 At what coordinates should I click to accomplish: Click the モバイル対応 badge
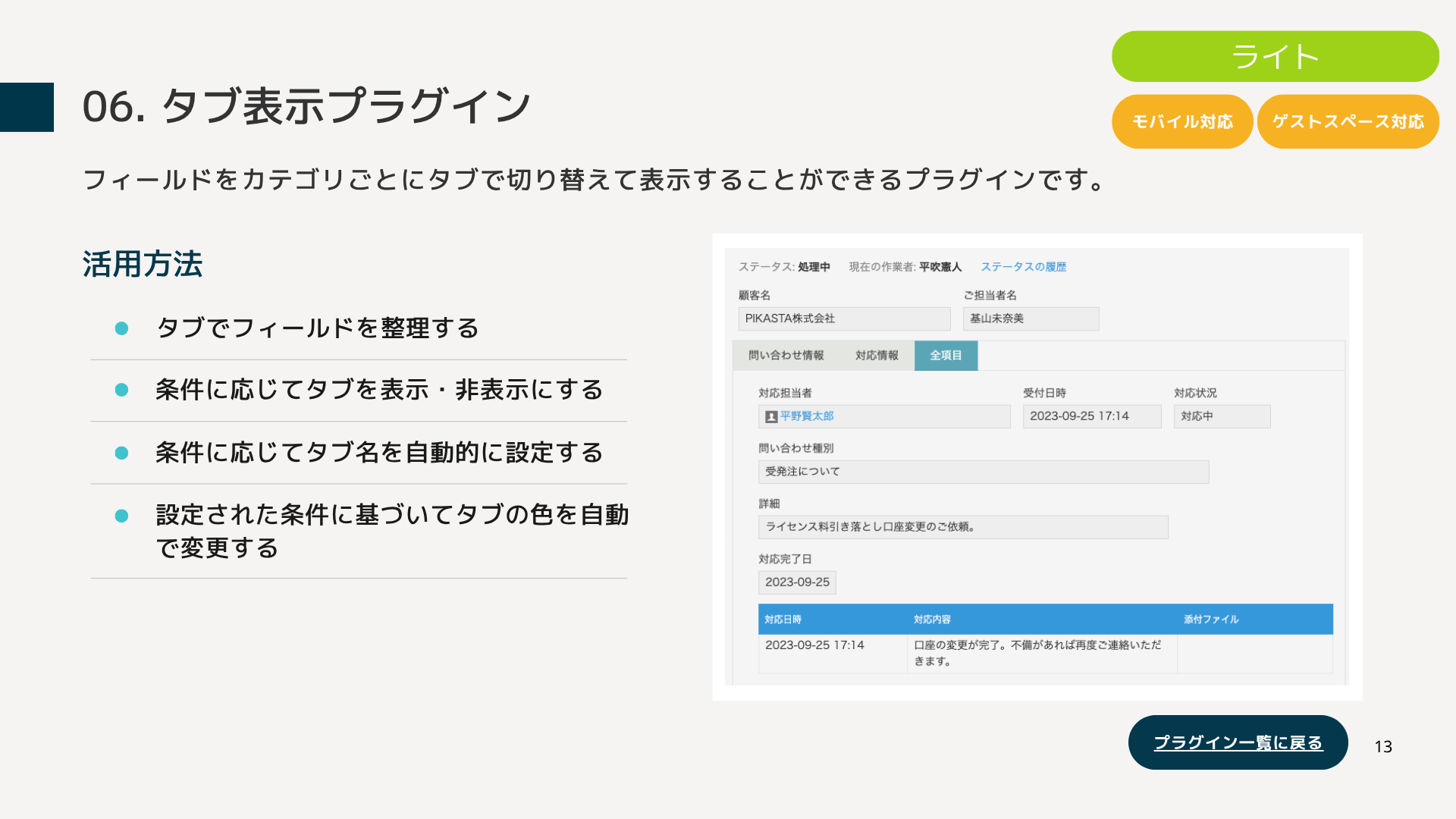(x=1181, y=121)
